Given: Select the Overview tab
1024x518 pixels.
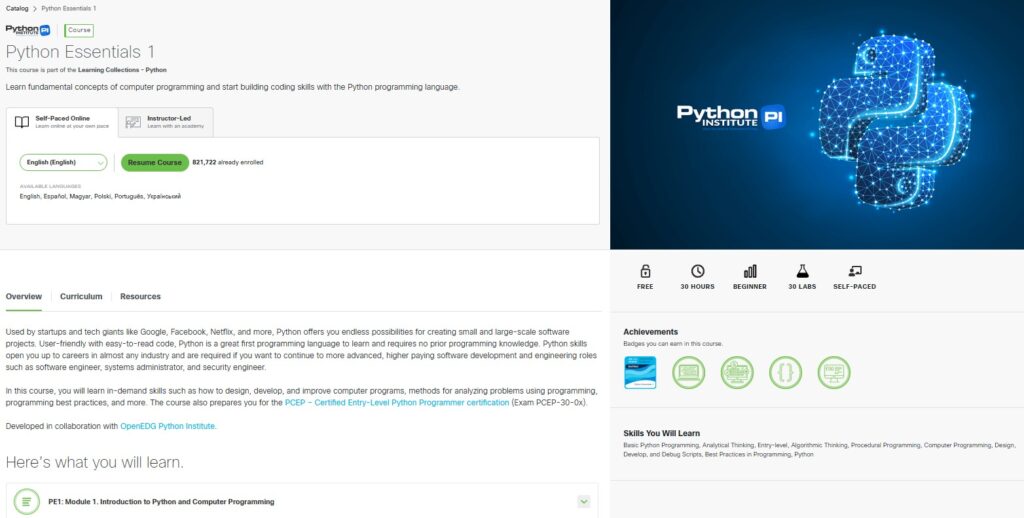Looking at the screenshot, I should 24,297.
